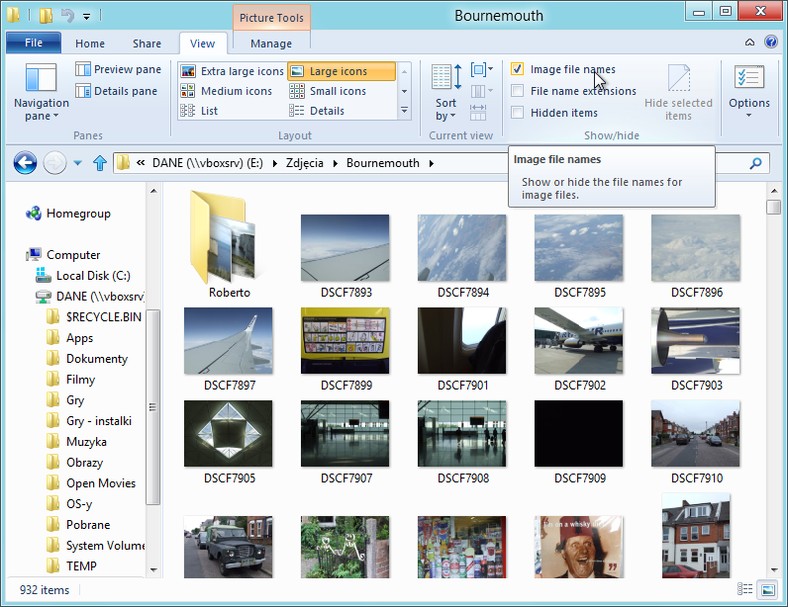The height and width of the screenshot is (607, 788).
Task: Select the Muzyka folder in tree
Action: (x=86, y=442)
